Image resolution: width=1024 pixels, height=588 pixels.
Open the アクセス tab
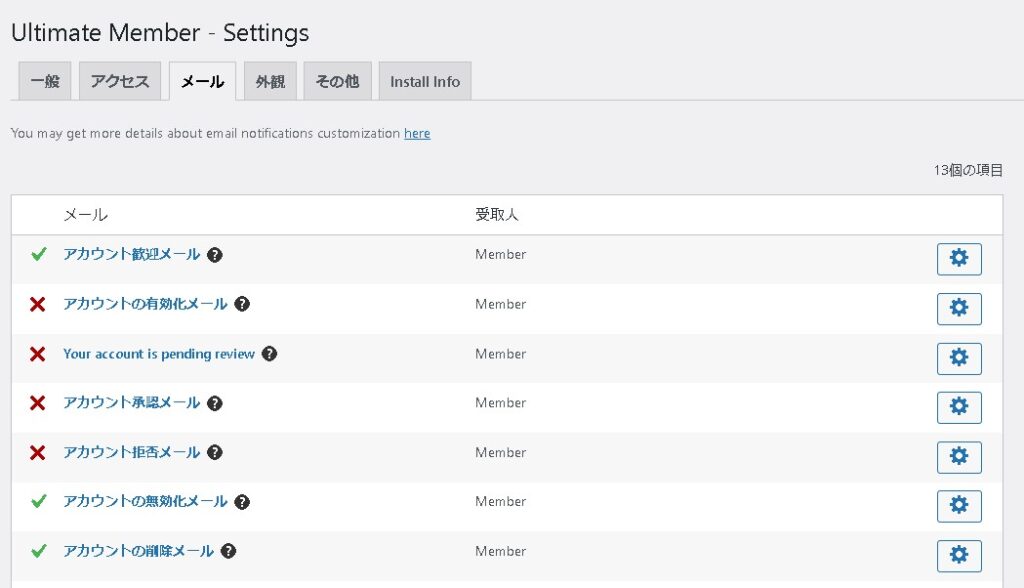[x=120, y=82]
